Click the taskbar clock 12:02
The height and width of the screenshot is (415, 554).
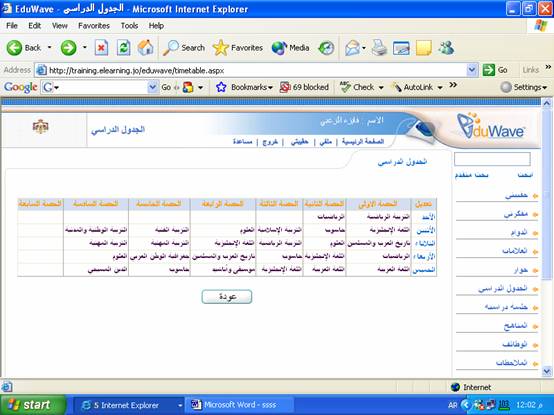click(529, 405)
